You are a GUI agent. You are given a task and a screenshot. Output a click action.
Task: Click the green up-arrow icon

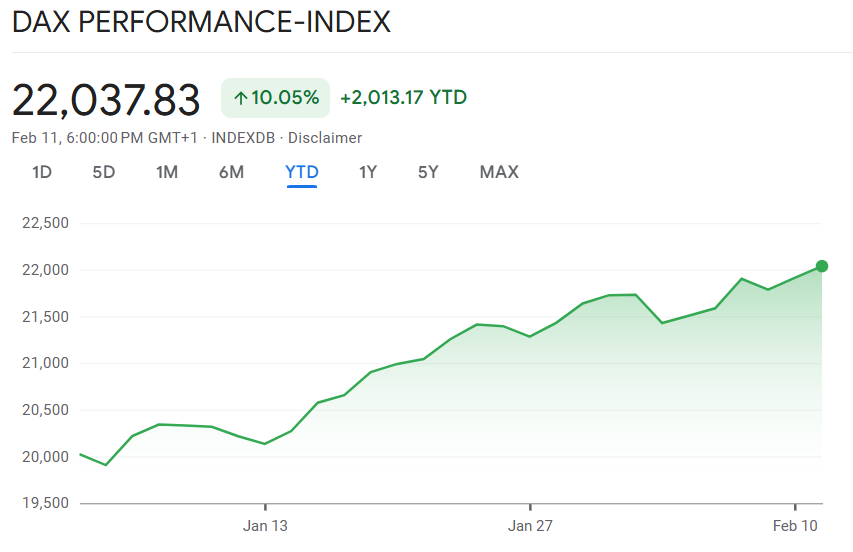[239, 98]
